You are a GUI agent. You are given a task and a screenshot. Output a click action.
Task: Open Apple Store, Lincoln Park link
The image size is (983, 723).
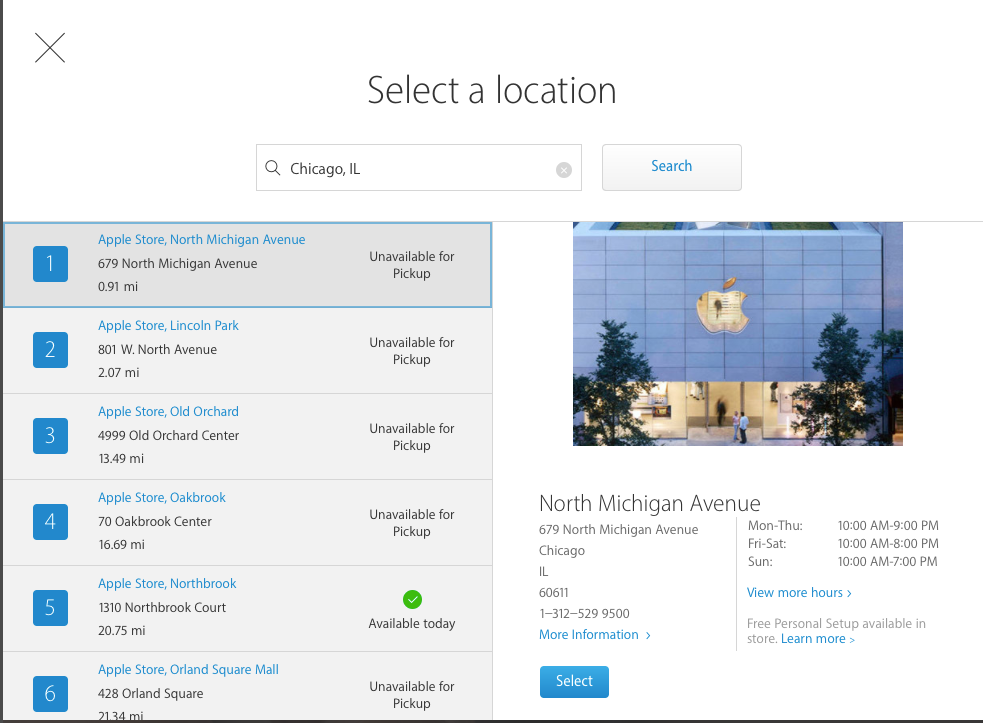168,325
